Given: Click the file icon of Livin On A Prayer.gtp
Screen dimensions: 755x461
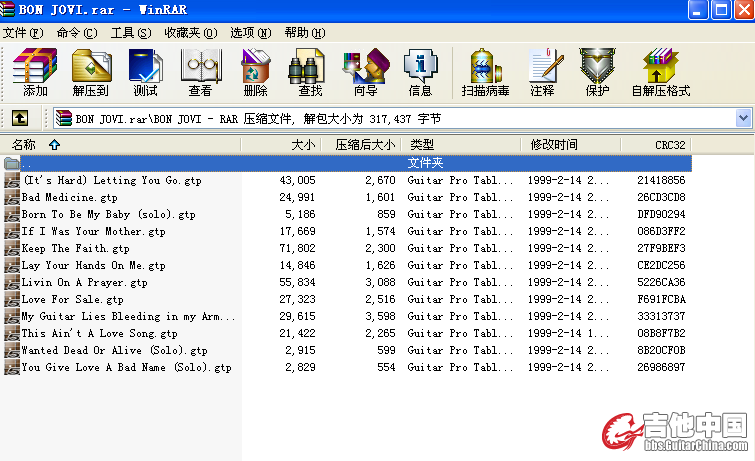Looking at the screenshot, I should 12,283.
